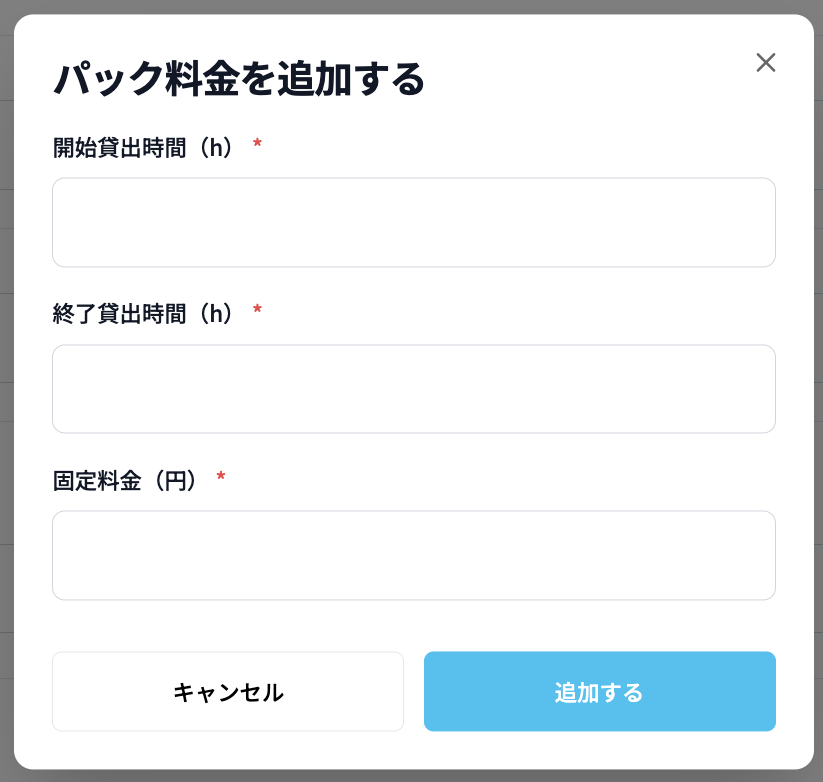Click the red asterisk next to 固定料金
Screen dimensions: 823x782
pos(219,478)
